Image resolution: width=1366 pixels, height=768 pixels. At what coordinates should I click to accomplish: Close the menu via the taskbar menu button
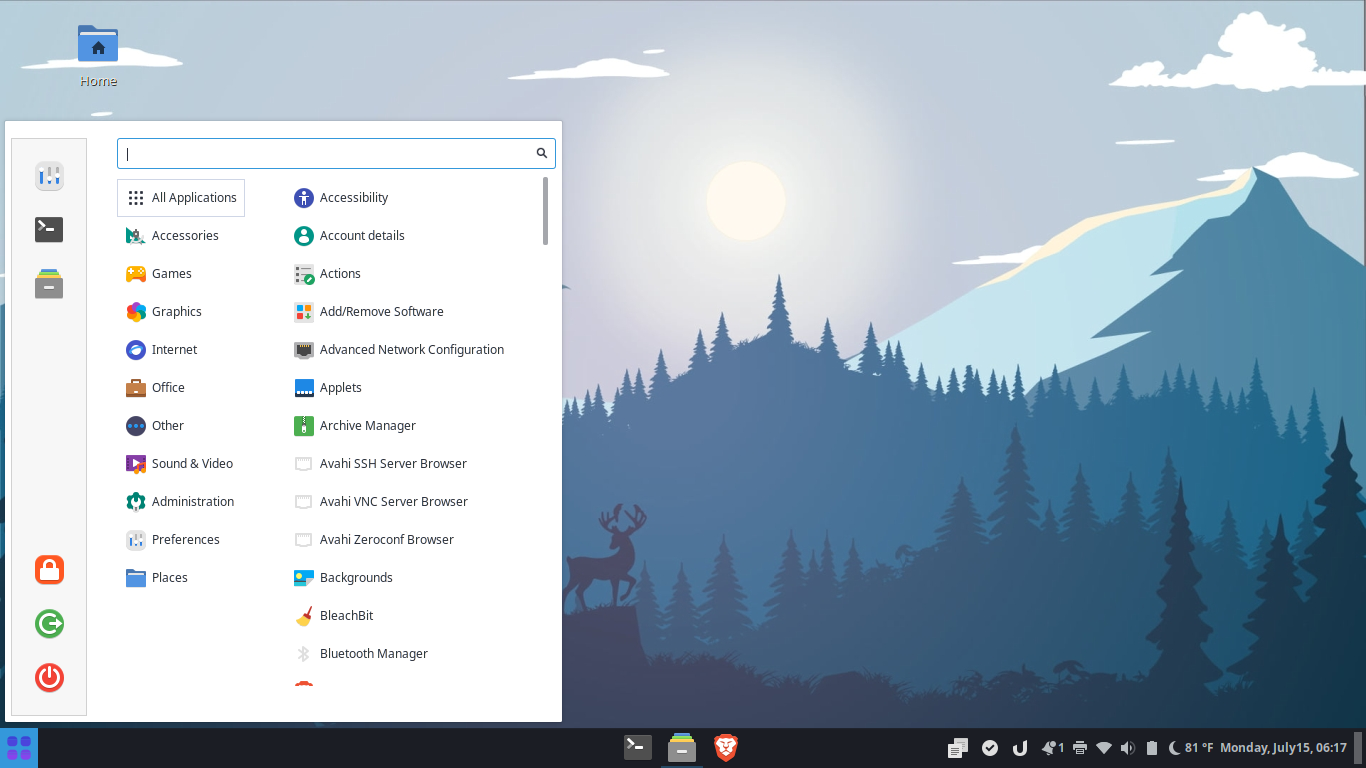click(19, 748)
